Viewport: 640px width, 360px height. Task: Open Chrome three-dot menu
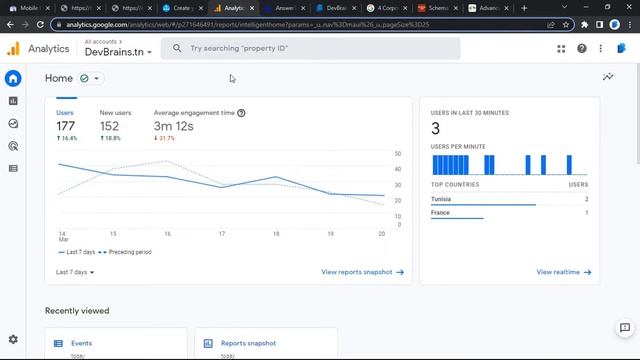[630, 24]
